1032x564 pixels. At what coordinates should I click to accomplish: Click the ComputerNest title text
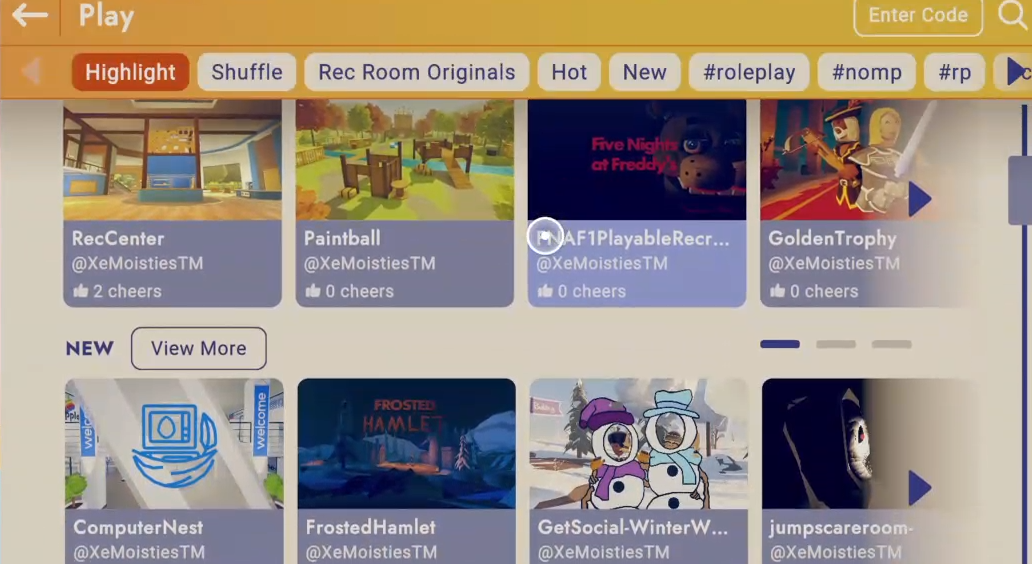(138, 527)
